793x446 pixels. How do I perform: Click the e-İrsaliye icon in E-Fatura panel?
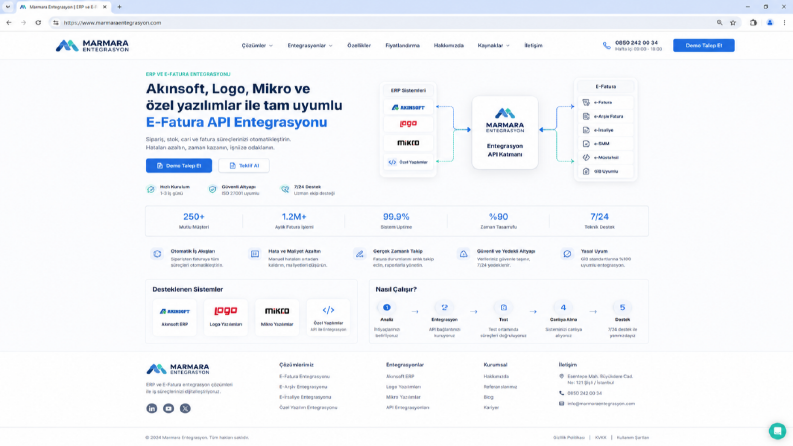[x=586, y=130]
